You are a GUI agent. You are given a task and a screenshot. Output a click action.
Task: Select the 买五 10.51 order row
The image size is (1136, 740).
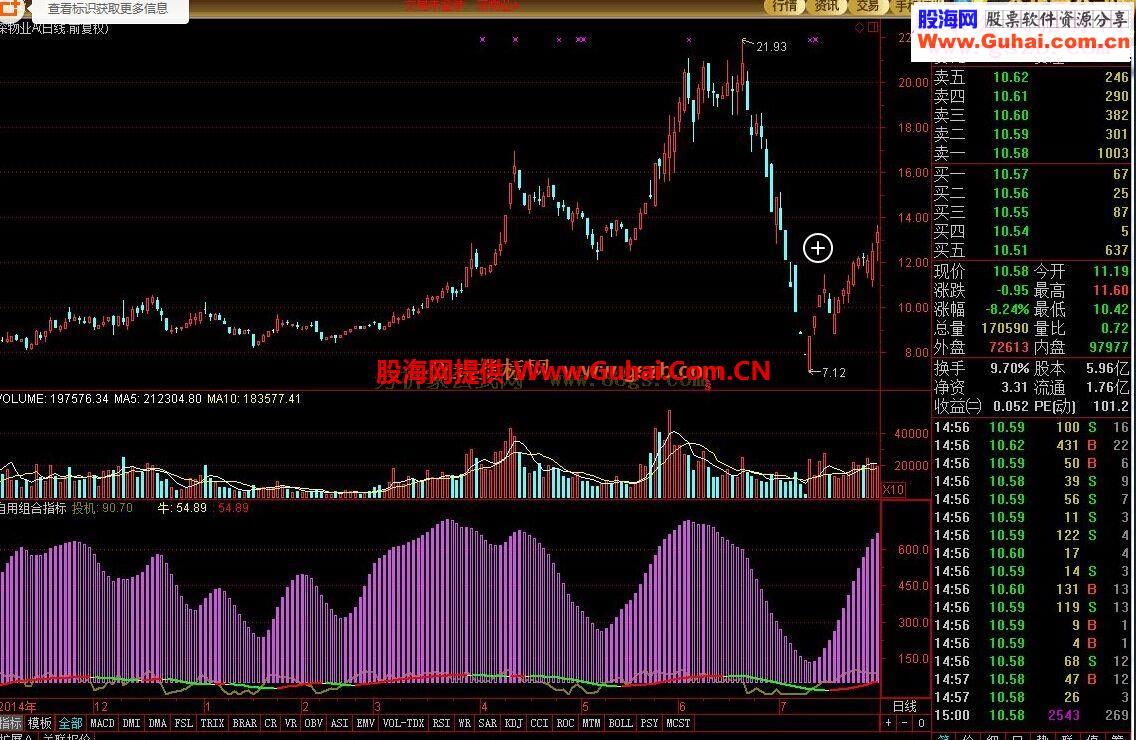[x=1031, y=250]
